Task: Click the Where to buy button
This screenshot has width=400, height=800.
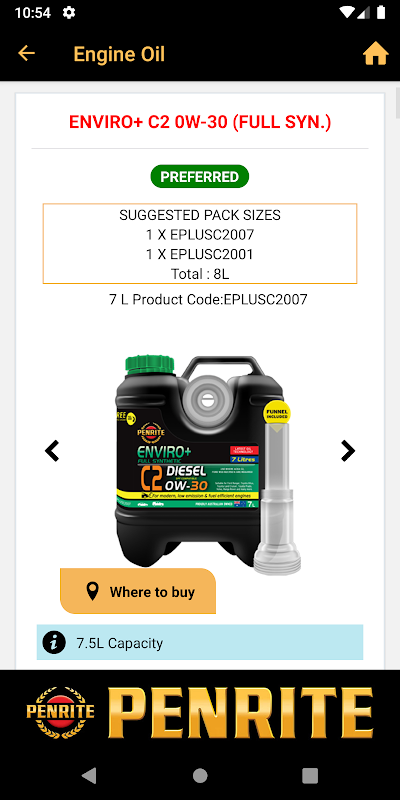Action: 138,591
